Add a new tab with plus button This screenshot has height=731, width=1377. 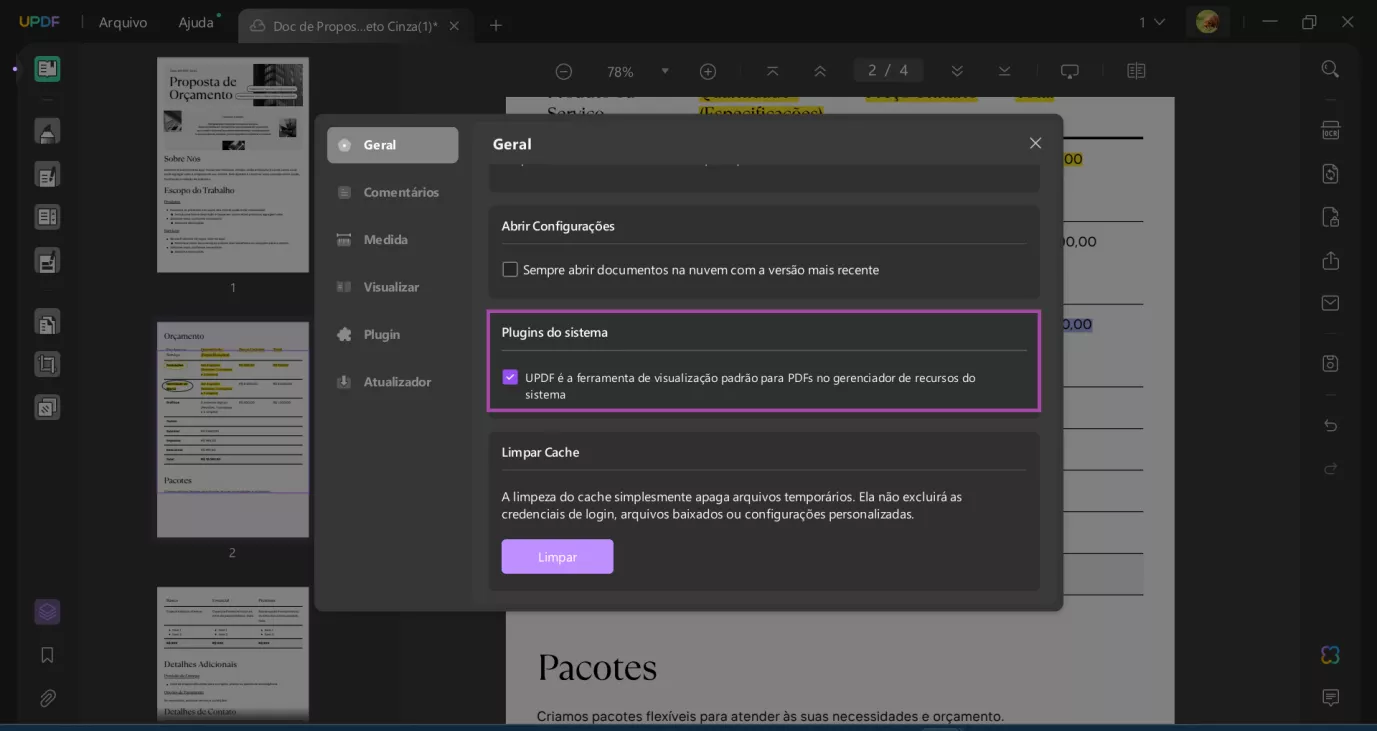(496, 25)
